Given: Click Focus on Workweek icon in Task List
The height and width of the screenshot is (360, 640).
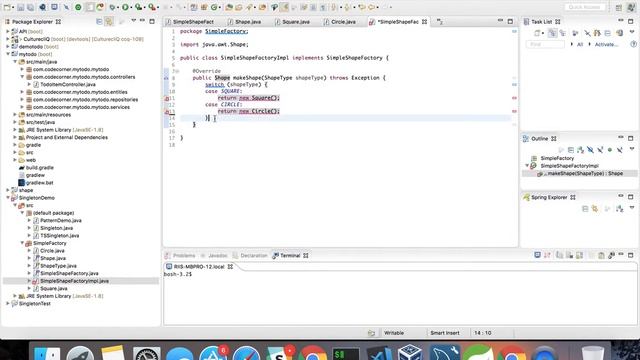Looking at the screenshot, I should pos(575,33).
